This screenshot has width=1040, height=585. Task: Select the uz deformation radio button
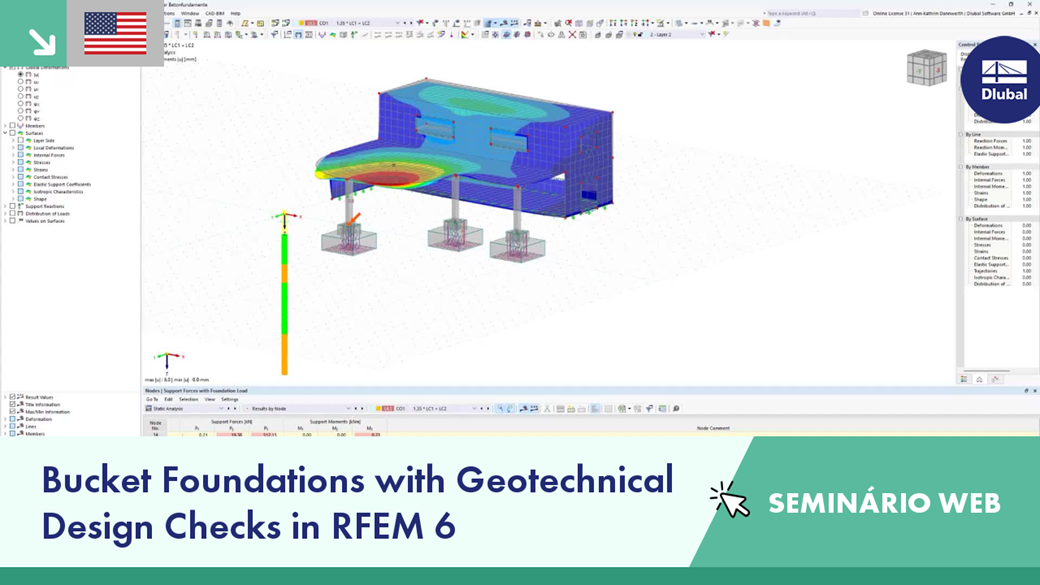pyautogui.click(x=21, y=96)
